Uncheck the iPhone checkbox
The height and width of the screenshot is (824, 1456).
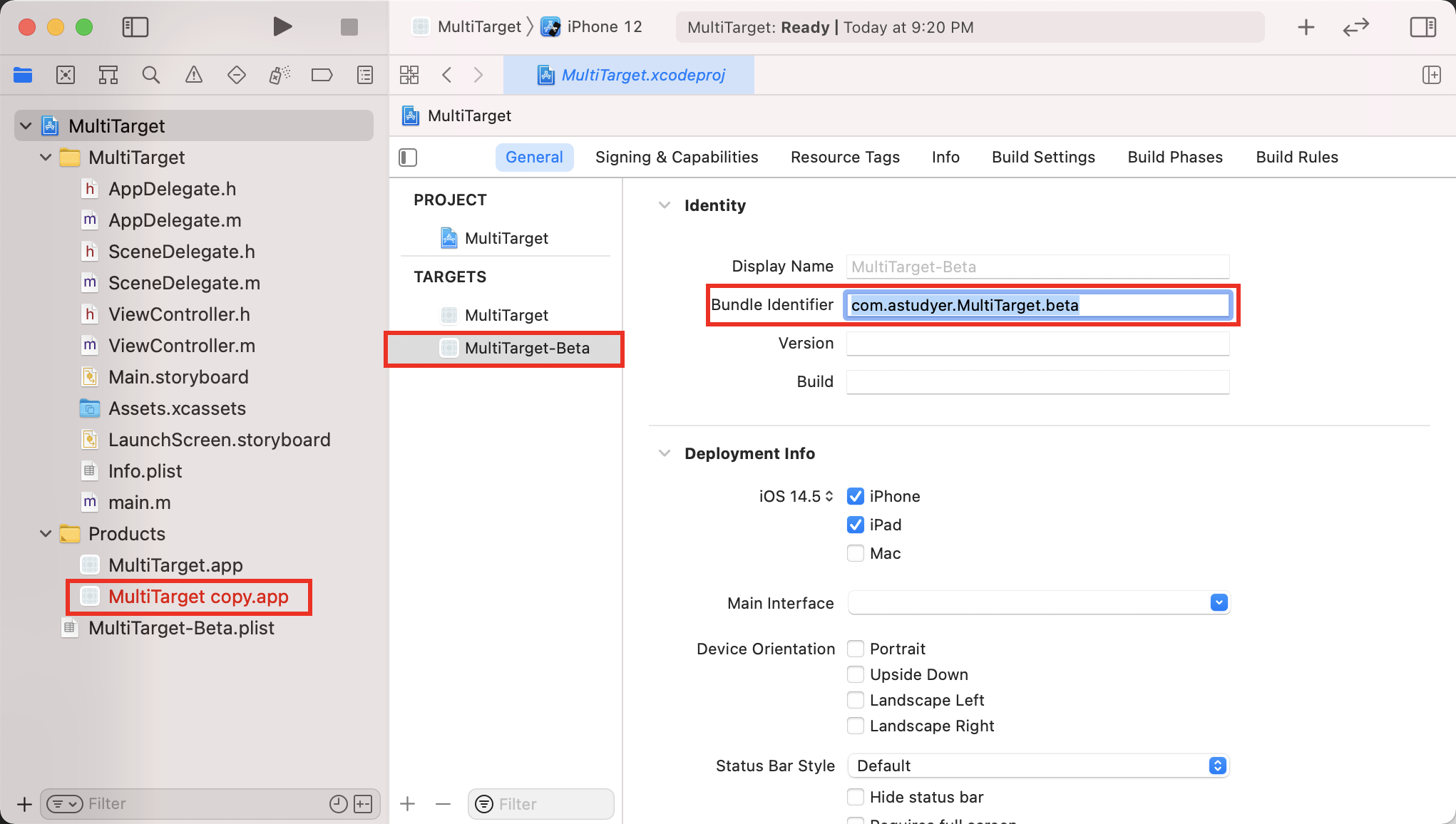click(x=856, y=496)
